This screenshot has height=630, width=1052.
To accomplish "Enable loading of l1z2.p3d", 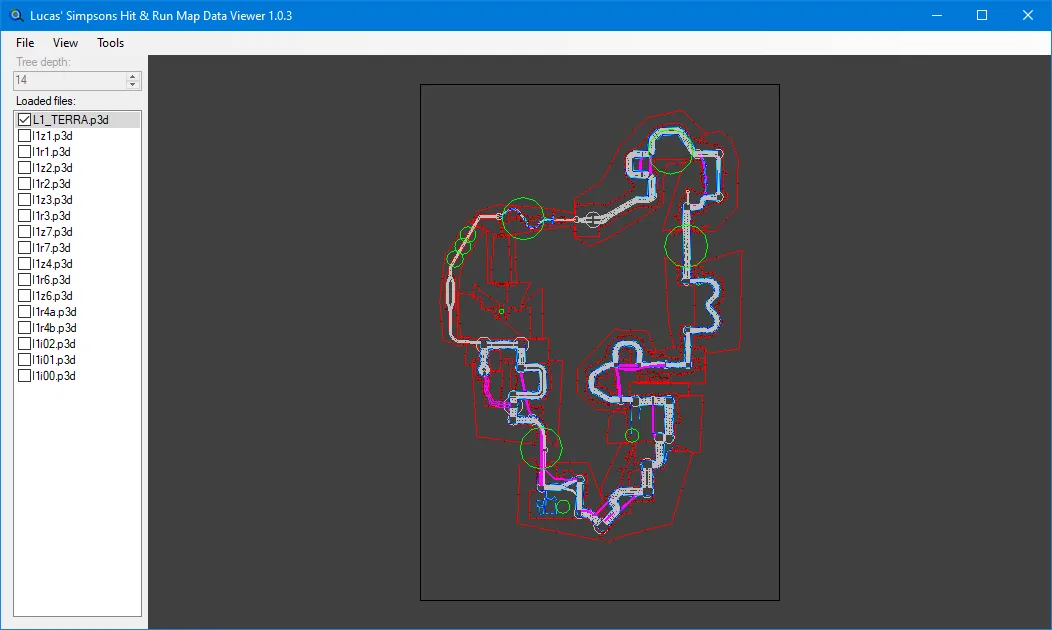I will pyautogui.click(x=25, y=167).
